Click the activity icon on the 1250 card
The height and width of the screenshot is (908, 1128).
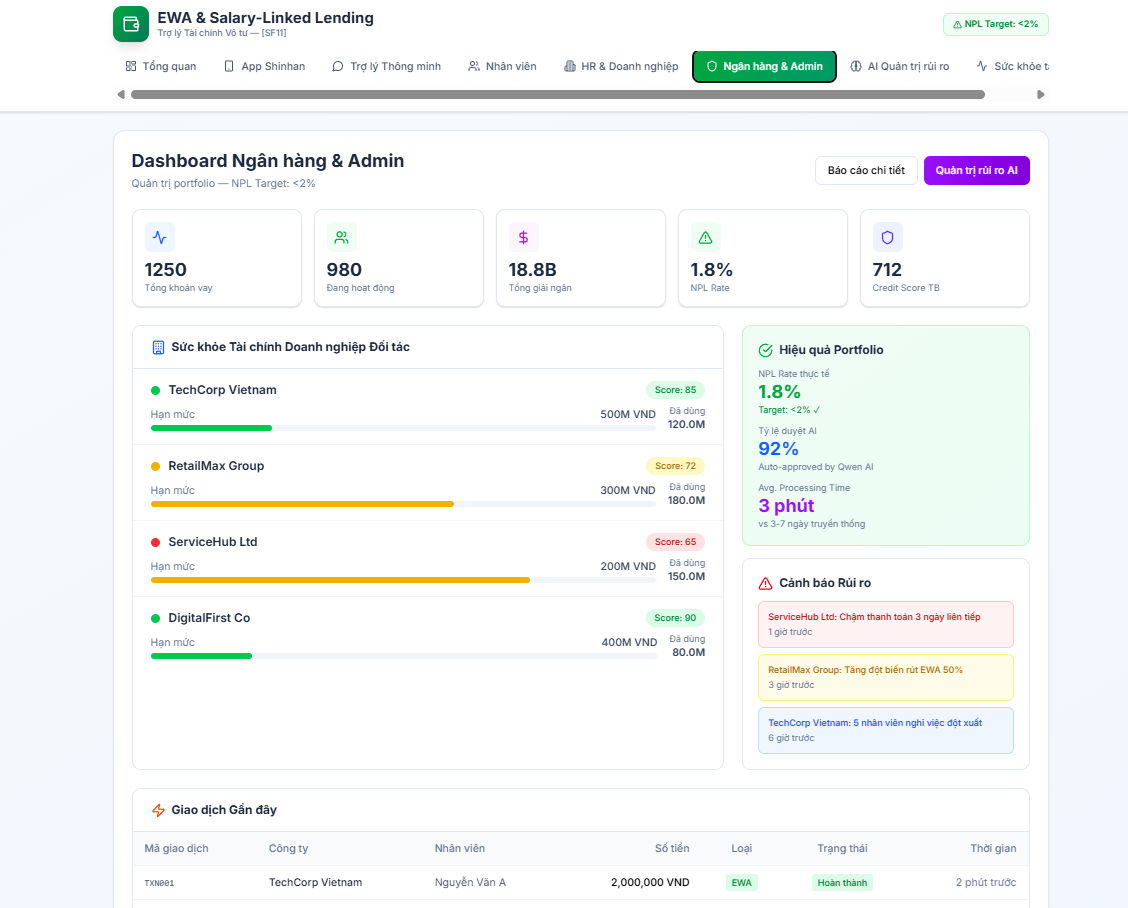click(160, 237)
